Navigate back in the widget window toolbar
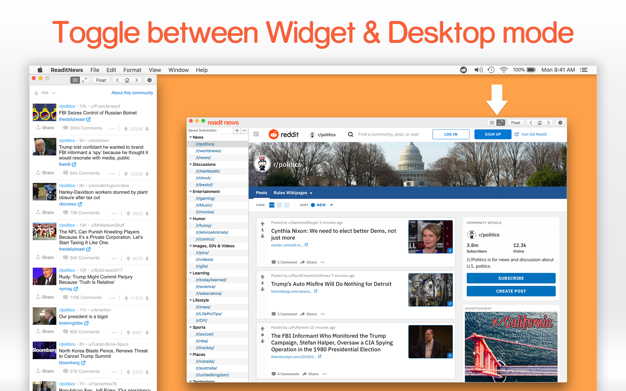This screenshot has width=626, height=391. (x=117, y=80)
